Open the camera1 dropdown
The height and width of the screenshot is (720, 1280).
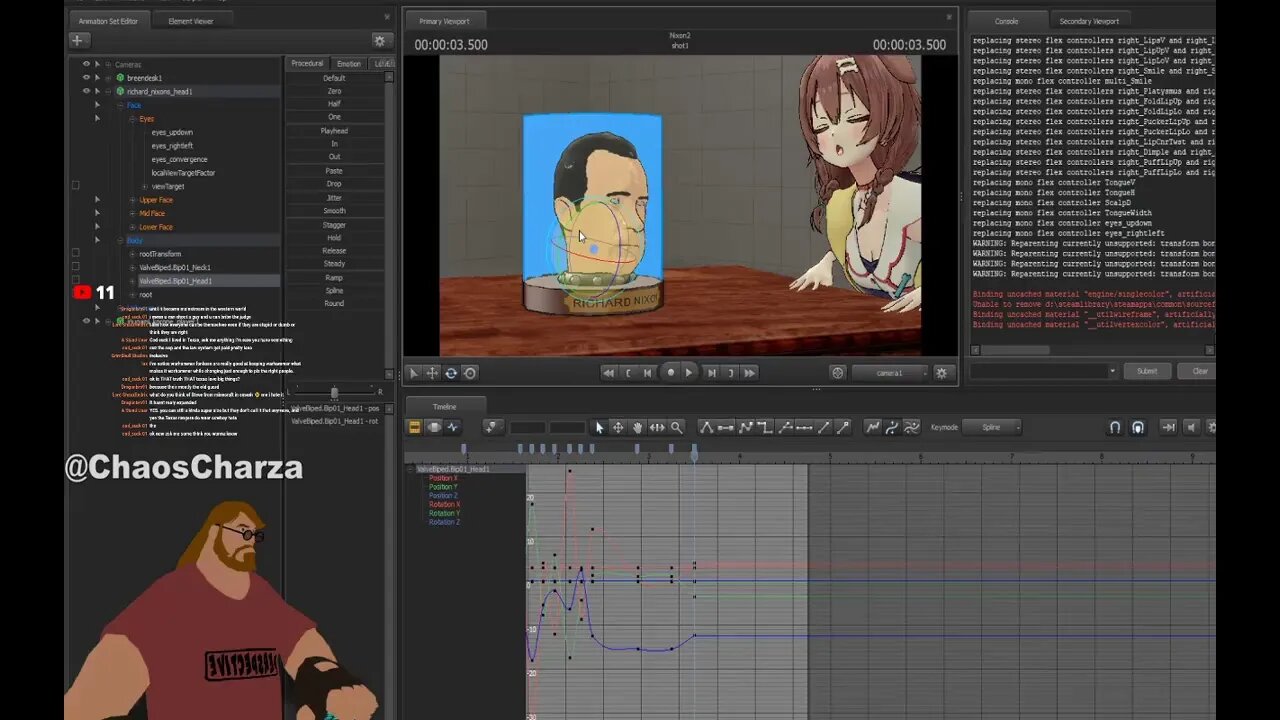(889, 373)
